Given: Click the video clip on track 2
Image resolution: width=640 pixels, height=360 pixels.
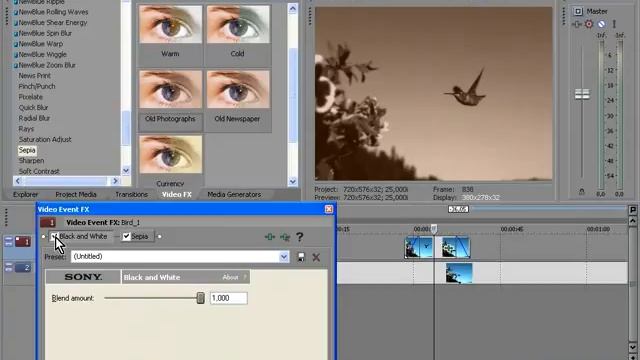Looking at the screenshot, I should coord(459,273).
